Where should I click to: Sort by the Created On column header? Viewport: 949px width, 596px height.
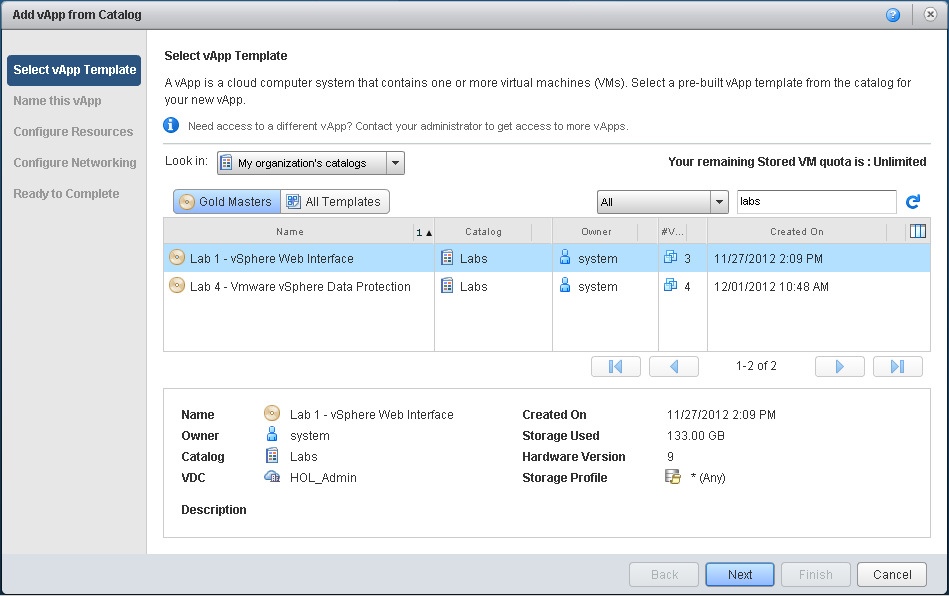pos(796,232)
